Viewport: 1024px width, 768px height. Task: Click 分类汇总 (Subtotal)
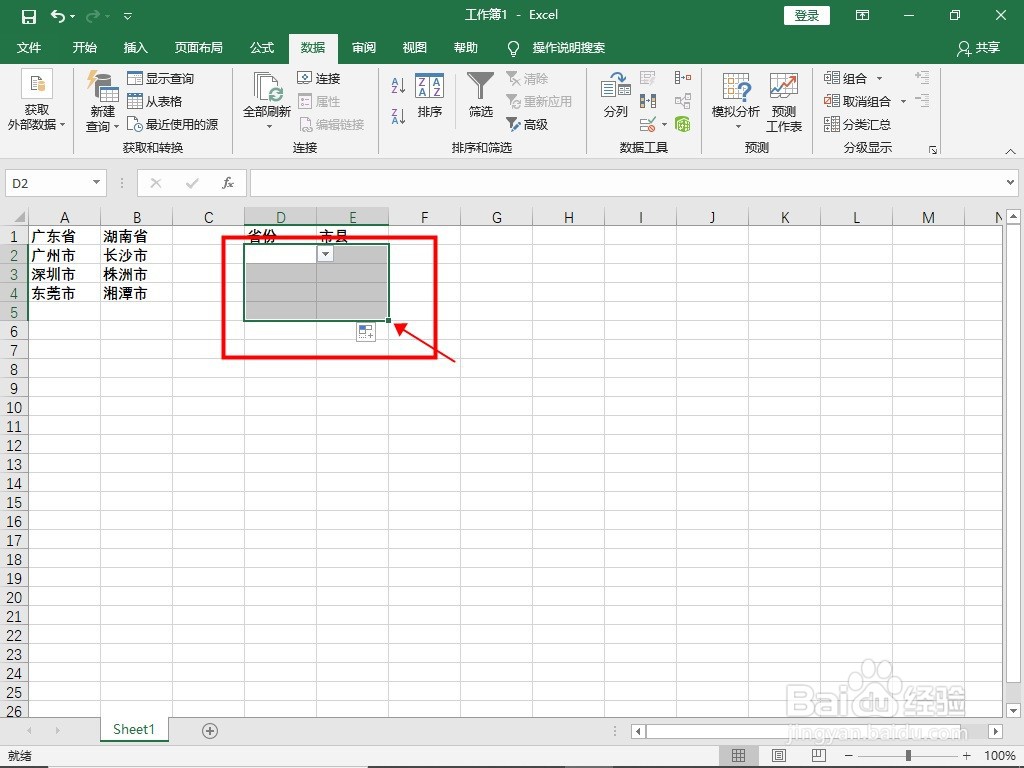[857, 124]
